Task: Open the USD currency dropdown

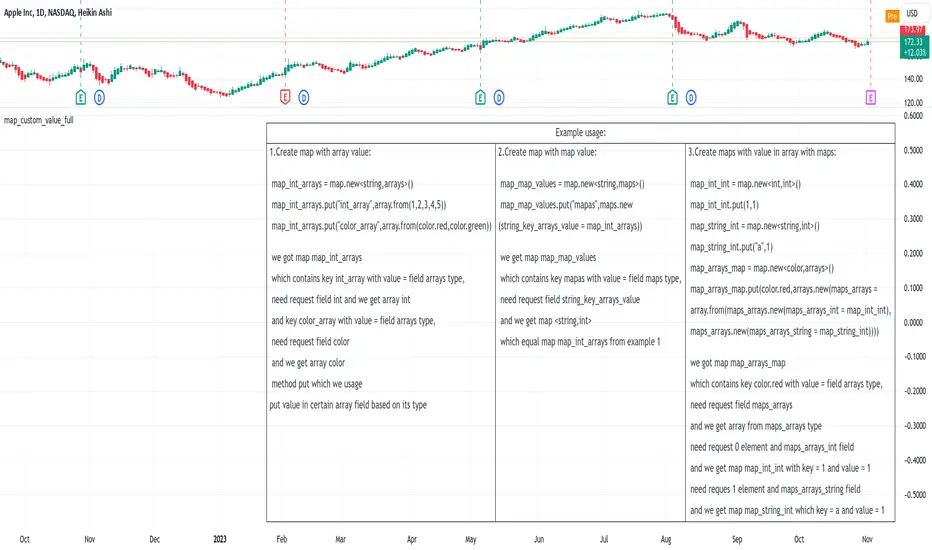Action: click(x=912, y=14)
